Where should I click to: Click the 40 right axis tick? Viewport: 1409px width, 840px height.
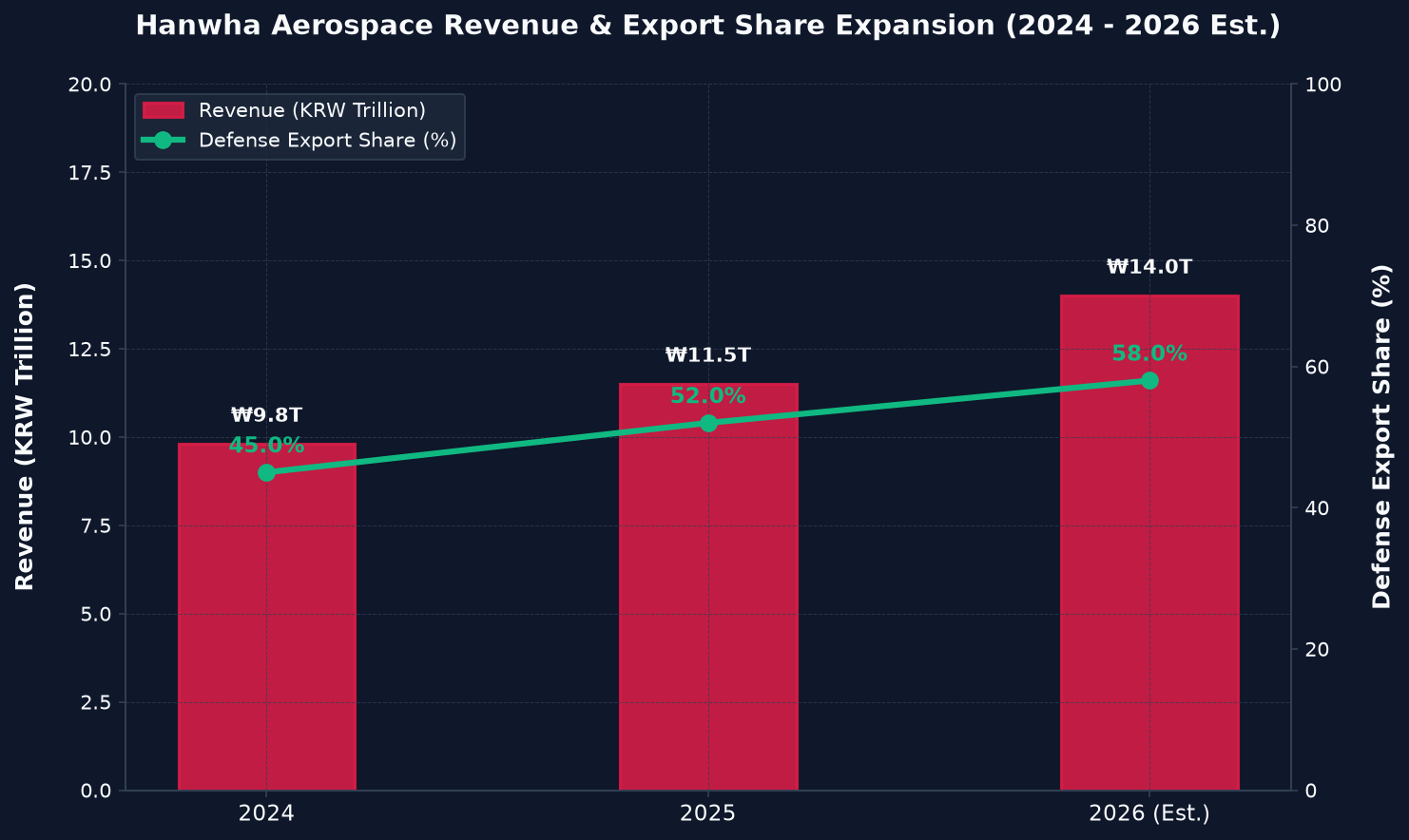(1317, 508)
